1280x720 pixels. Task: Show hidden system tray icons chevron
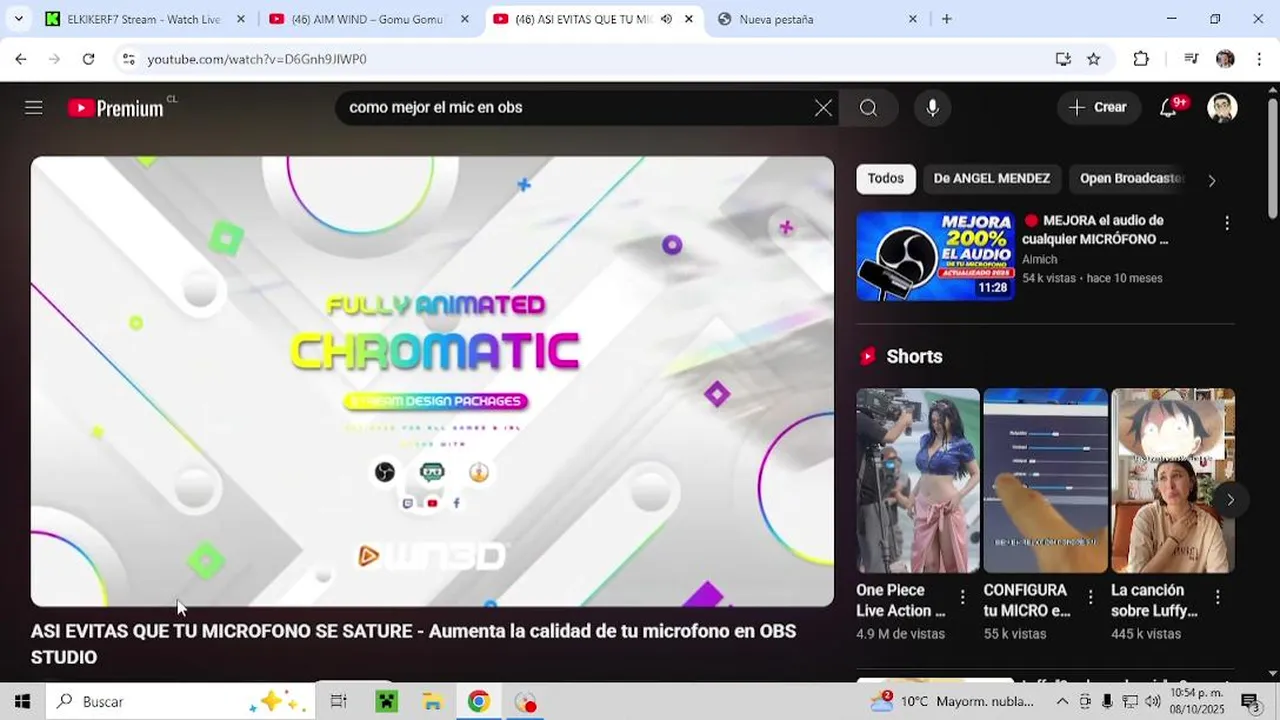1062,701
